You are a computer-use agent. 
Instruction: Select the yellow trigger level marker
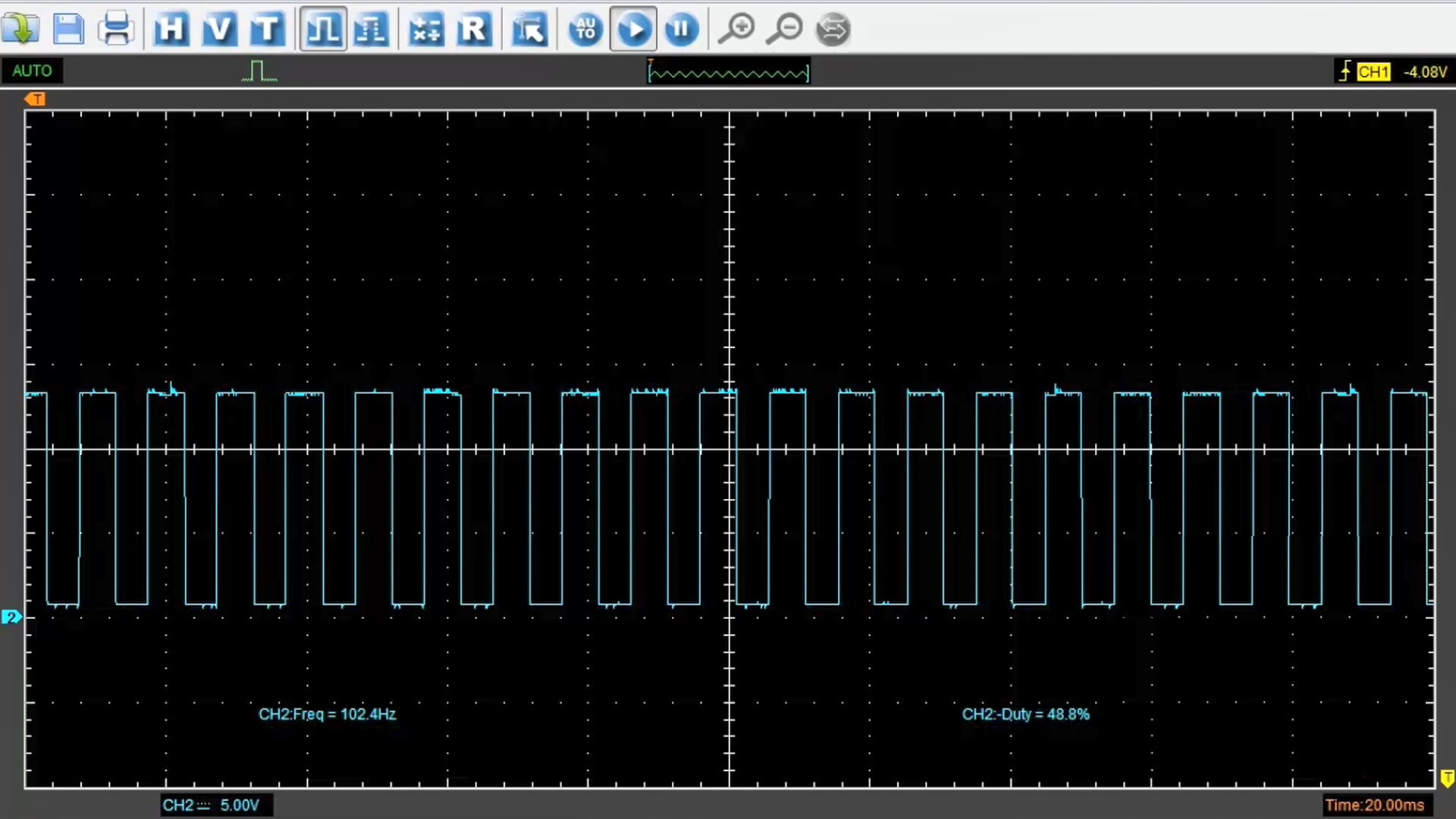1447,778
